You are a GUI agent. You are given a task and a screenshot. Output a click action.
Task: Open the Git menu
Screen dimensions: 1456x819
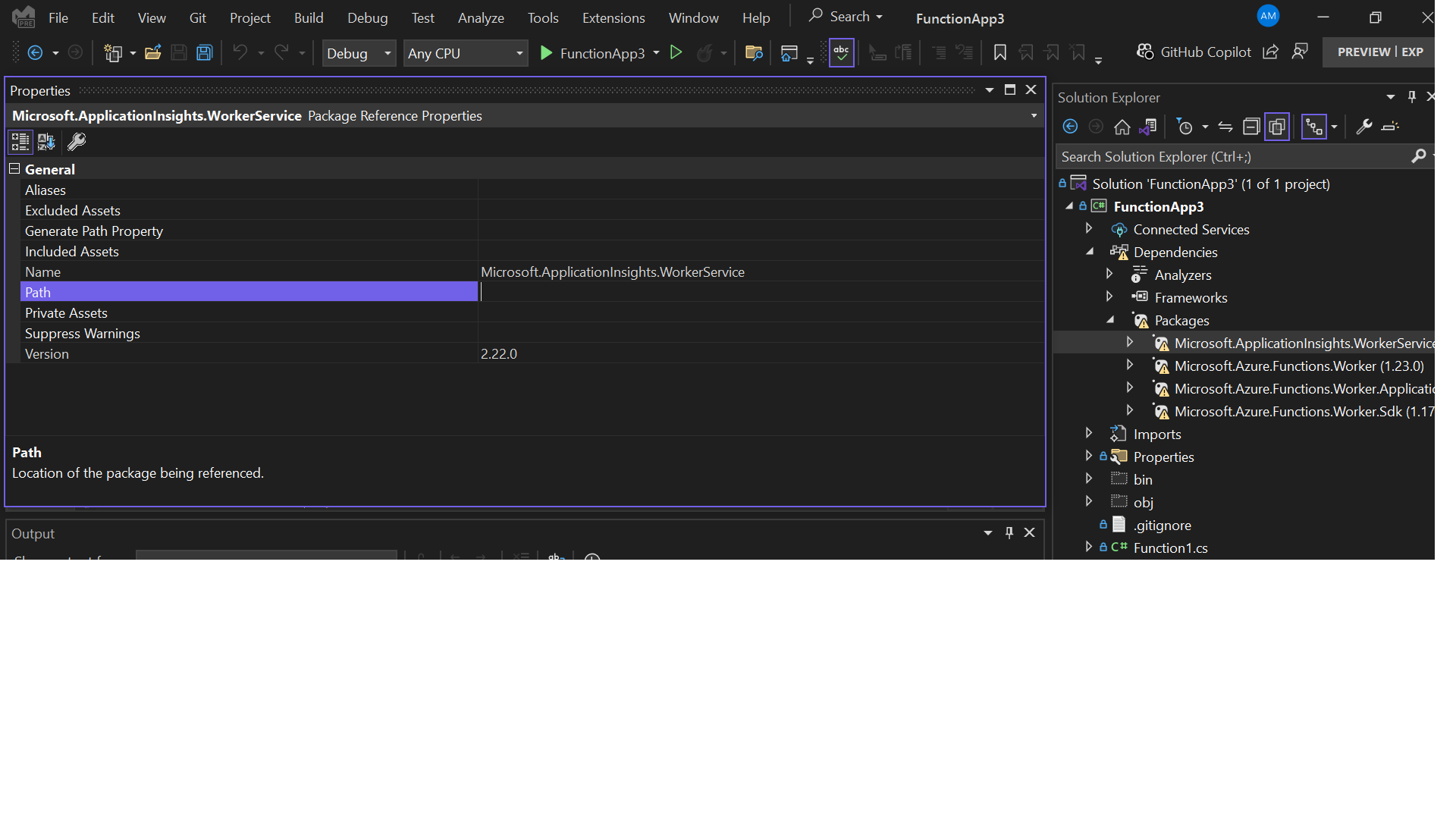pyautogui.click(x=197, y=17)
